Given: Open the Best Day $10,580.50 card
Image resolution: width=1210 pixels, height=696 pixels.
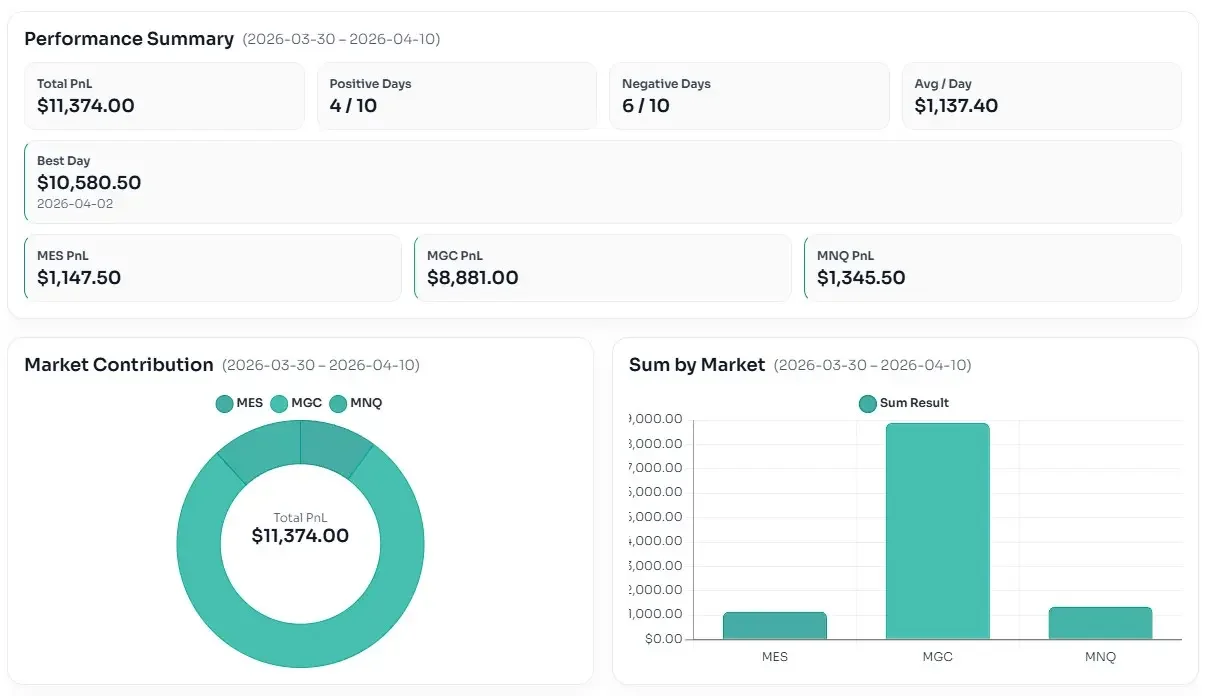Looking at the screenshot, I should (x=602, y=181).
